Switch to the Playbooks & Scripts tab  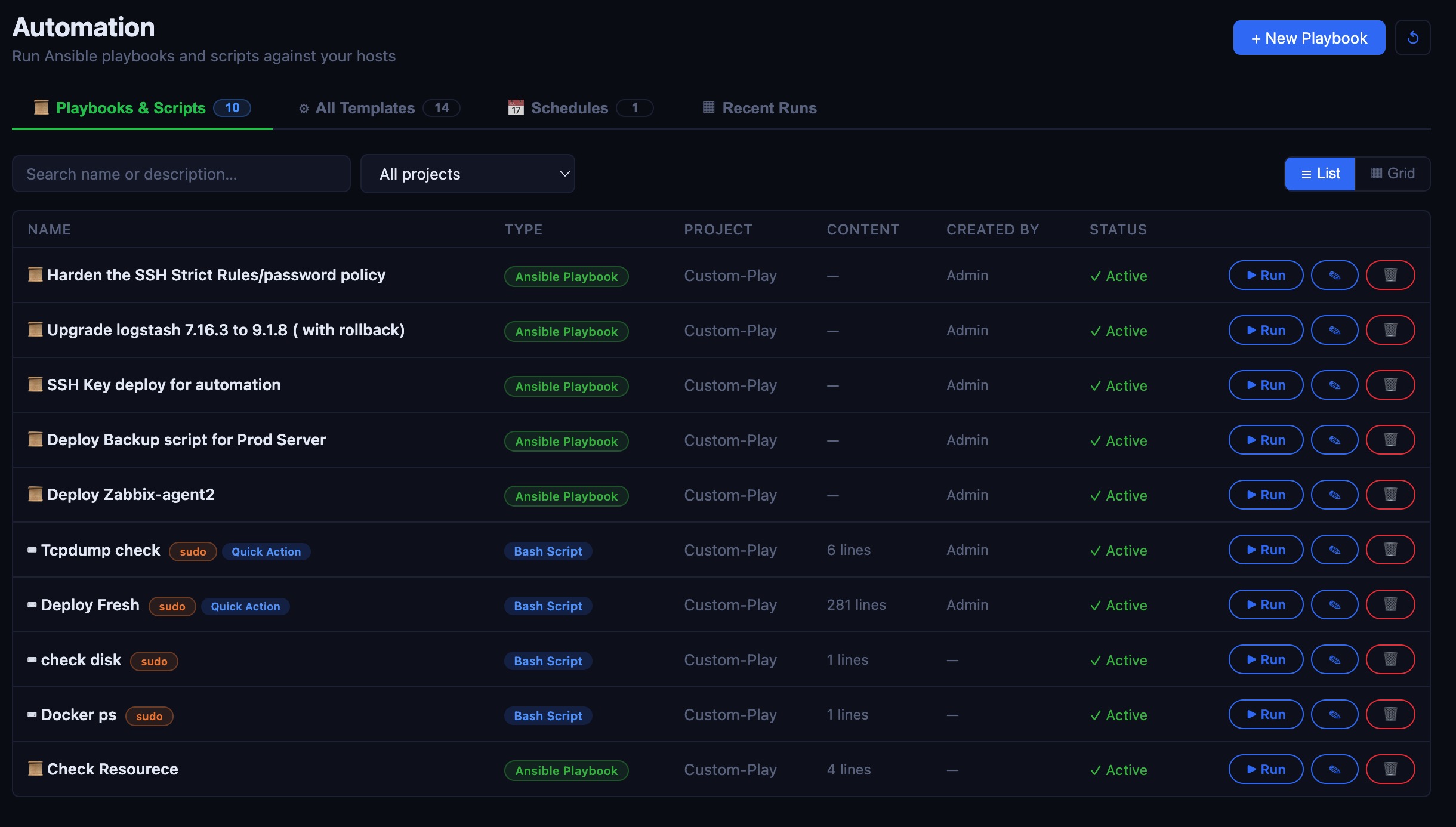(x=142, y=108)
